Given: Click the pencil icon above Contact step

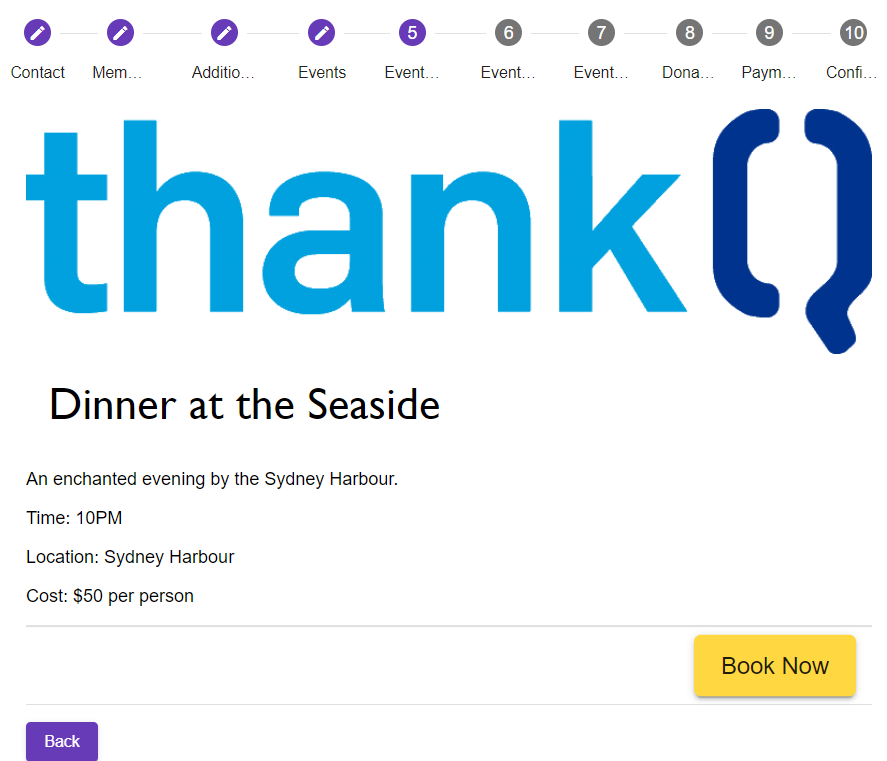Looking at the screenshot, I should click(38, 33).
